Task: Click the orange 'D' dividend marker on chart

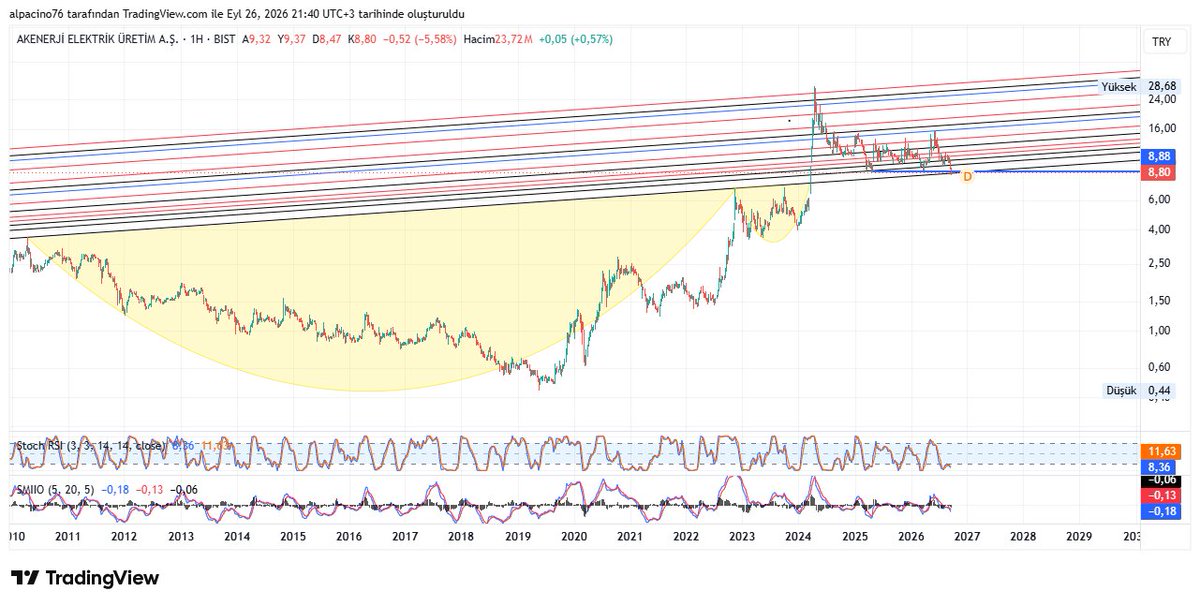Action: pos(967,176)
